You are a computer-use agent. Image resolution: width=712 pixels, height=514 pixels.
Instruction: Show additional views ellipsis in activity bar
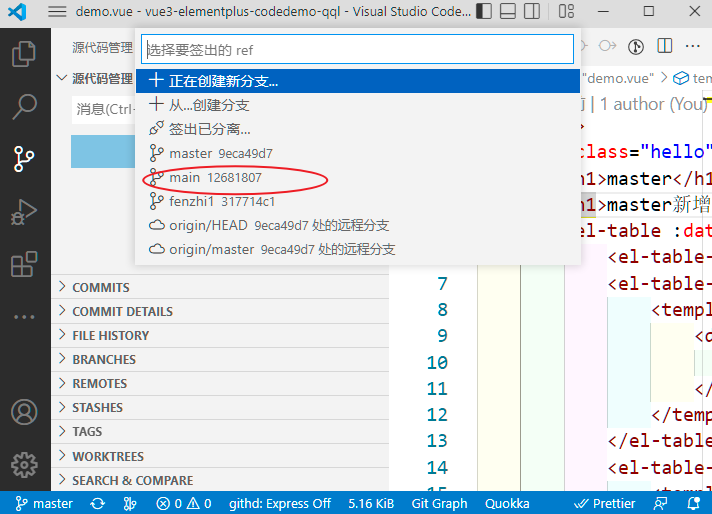click(24, 316)
